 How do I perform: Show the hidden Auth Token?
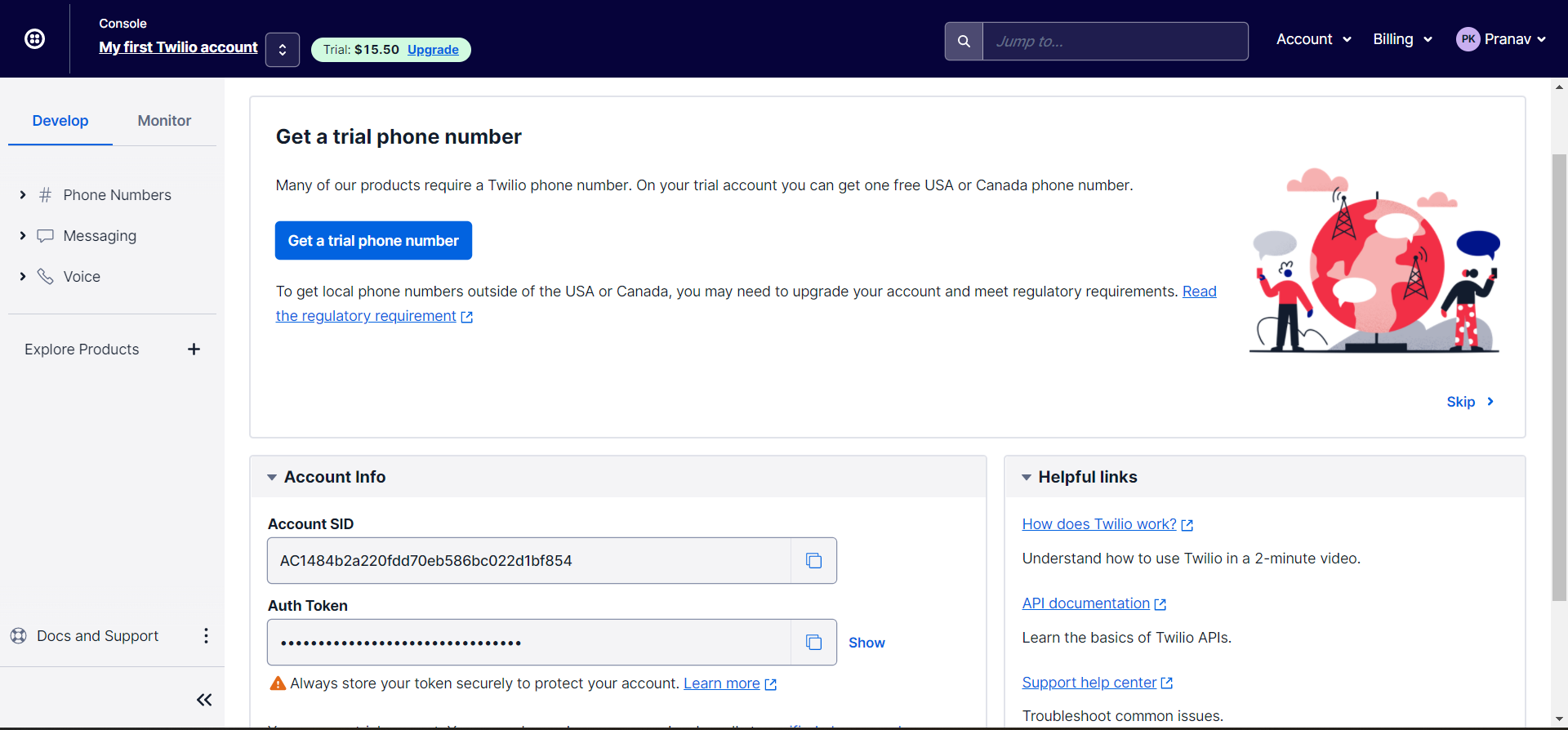866,643
